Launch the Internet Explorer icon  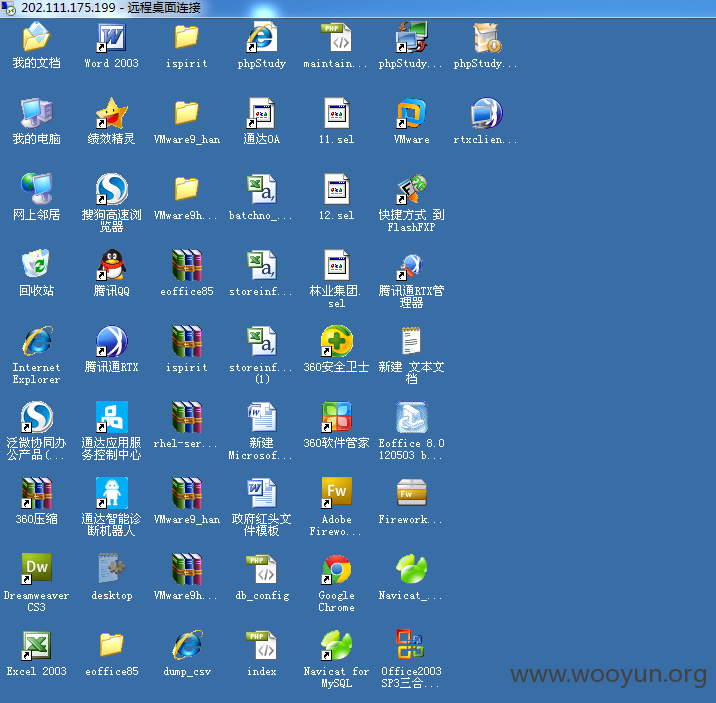click(36, 340)
